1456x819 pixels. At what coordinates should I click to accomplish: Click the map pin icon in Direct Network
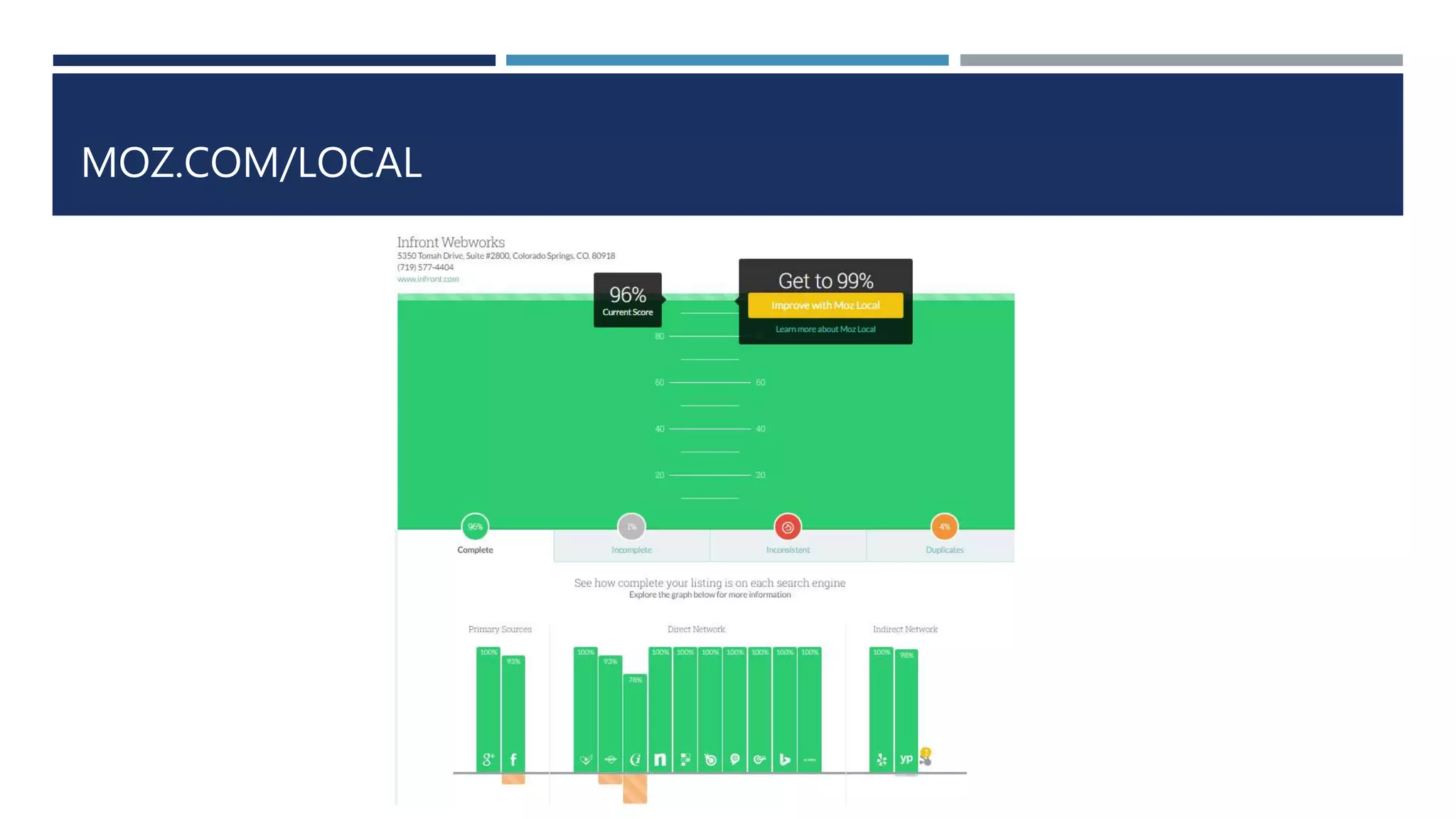735,760
